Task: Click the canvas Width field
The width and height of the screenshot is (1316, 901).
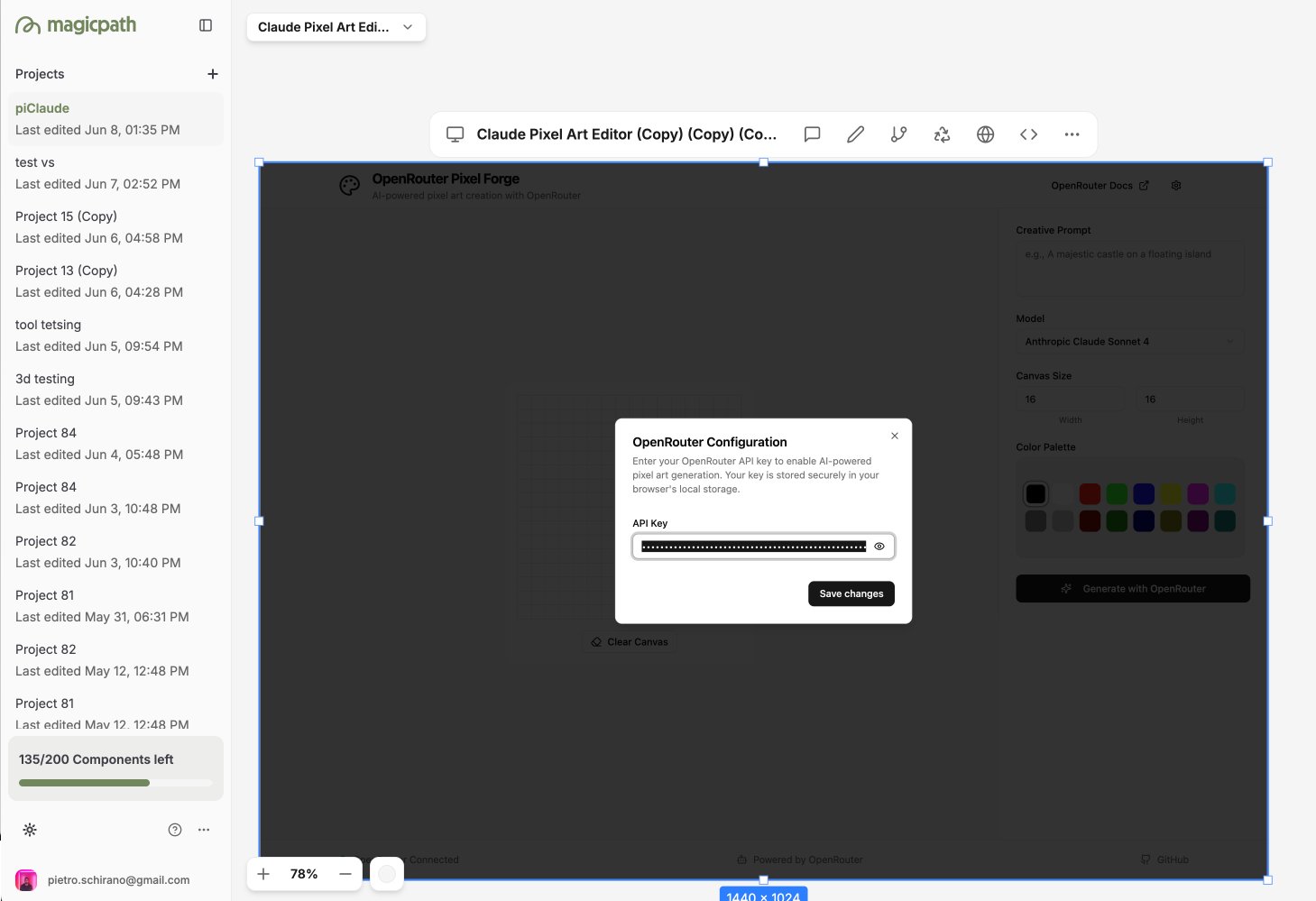Action: click(1071, 400)
